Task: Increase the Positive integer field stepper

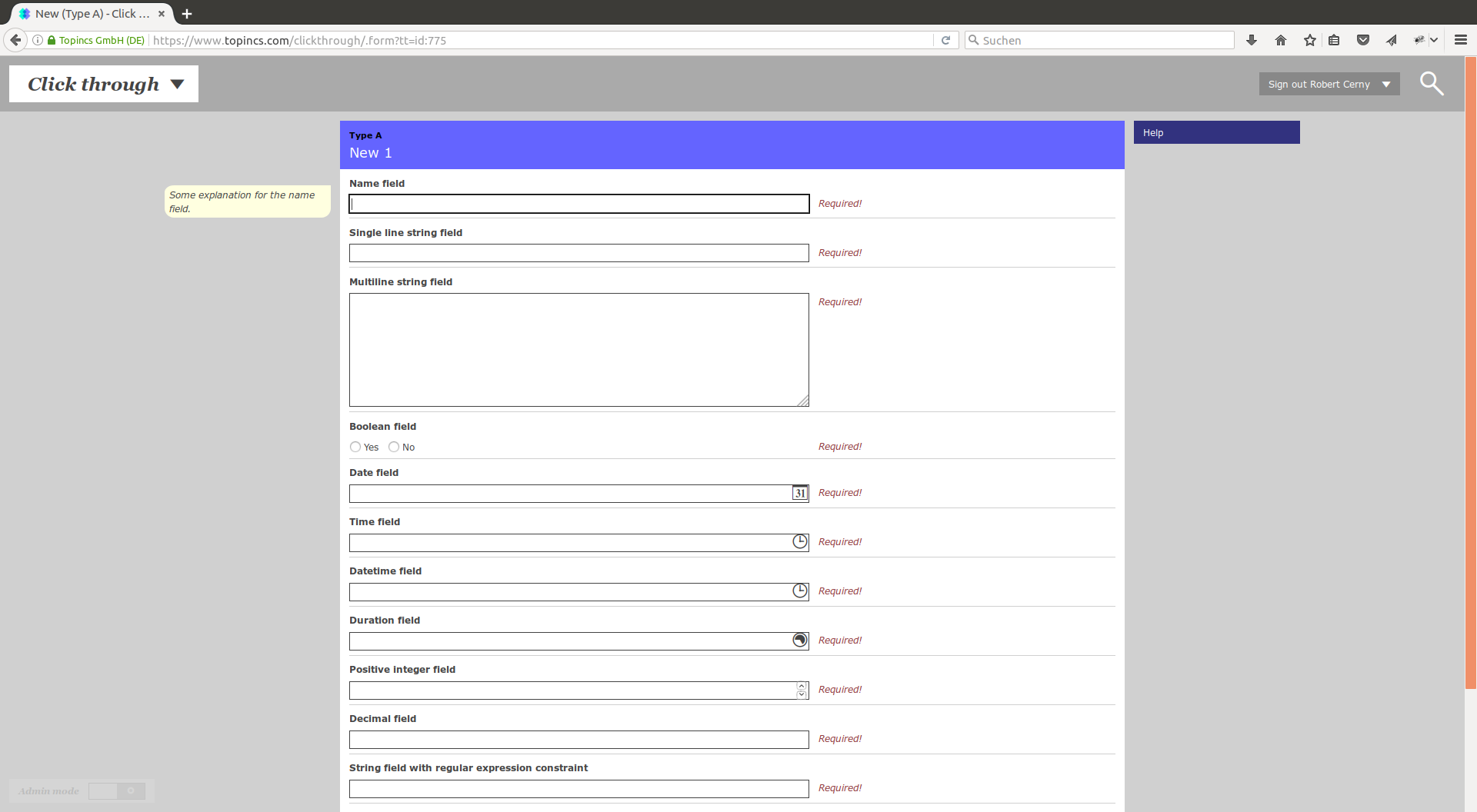Action: point(802,686)
